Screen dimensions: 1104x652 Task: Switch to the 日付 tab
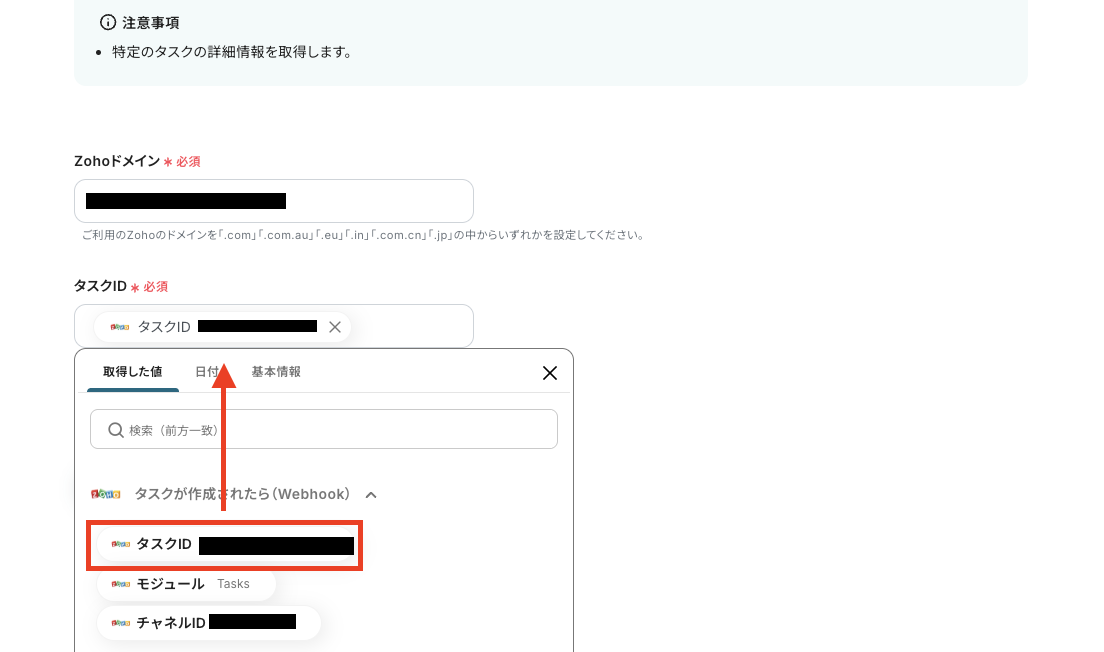coord(207,372)
